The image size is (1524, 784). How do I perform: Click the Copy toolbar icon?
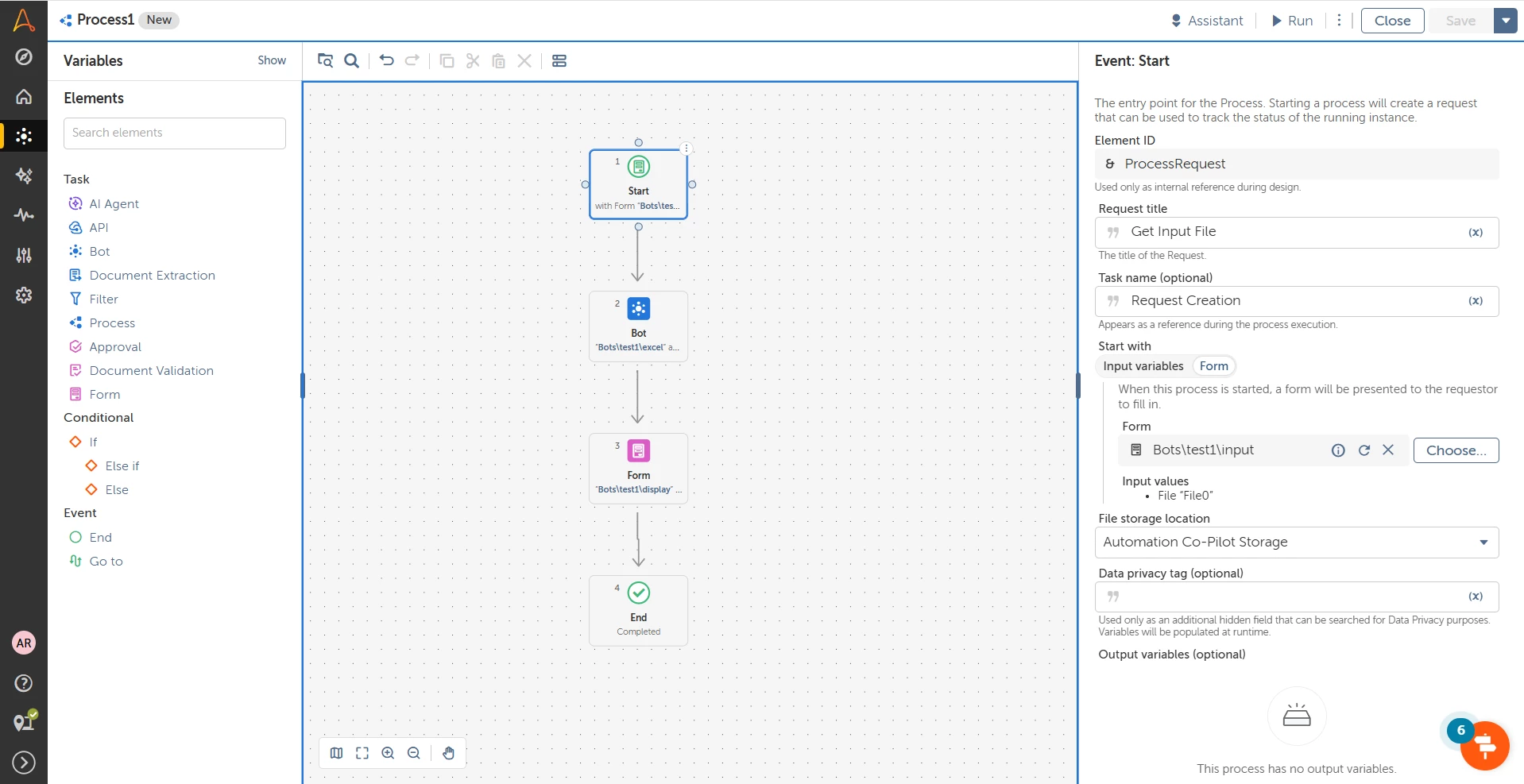point(447,61)
